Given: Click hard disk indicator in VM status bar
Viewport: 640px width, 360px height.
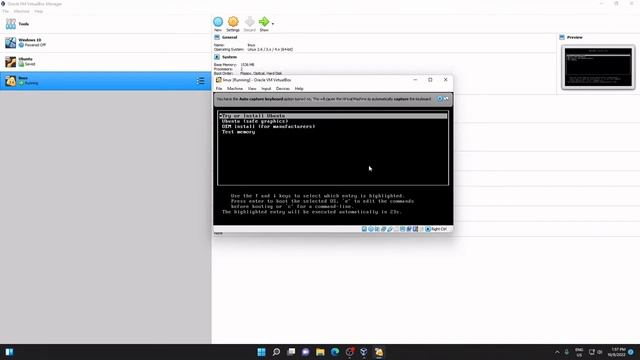Looking at the screenshot, I should pos(364,229).
